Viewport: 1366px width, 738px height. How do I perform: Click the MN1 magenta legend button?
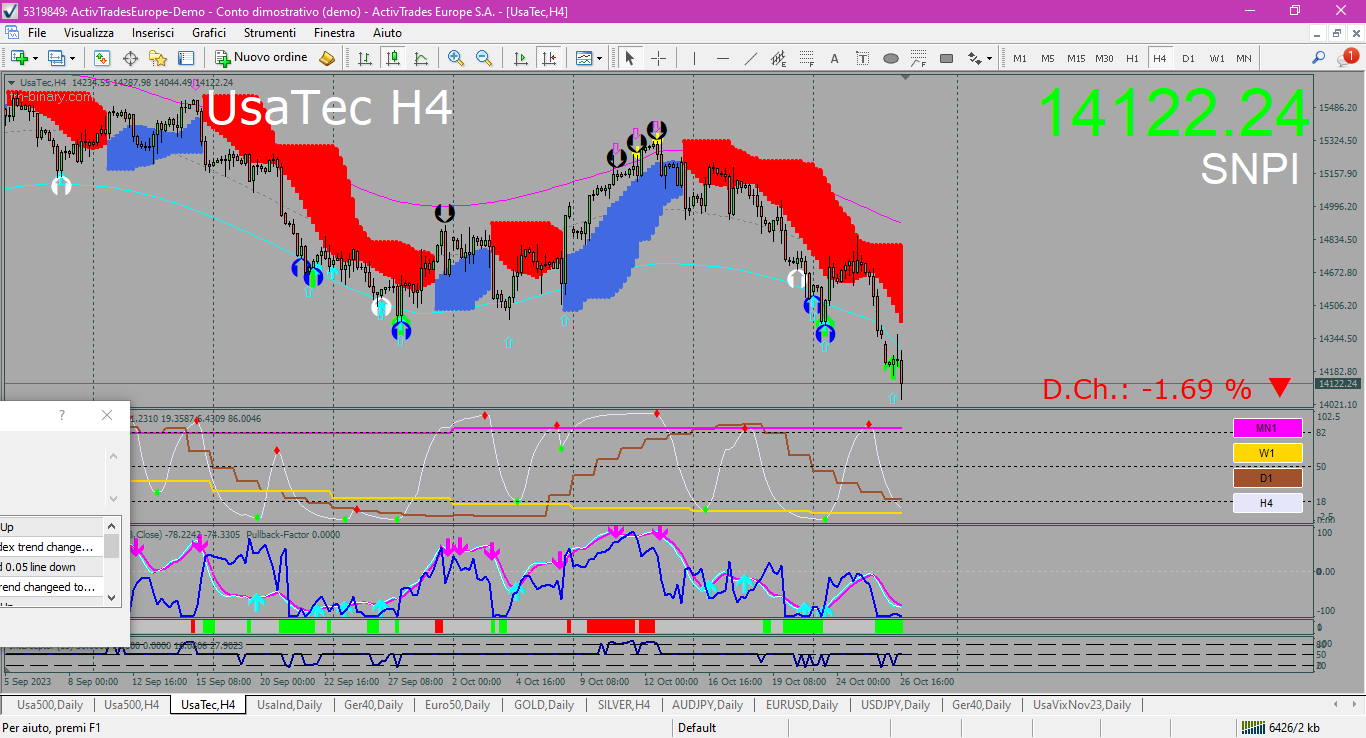1267,428
